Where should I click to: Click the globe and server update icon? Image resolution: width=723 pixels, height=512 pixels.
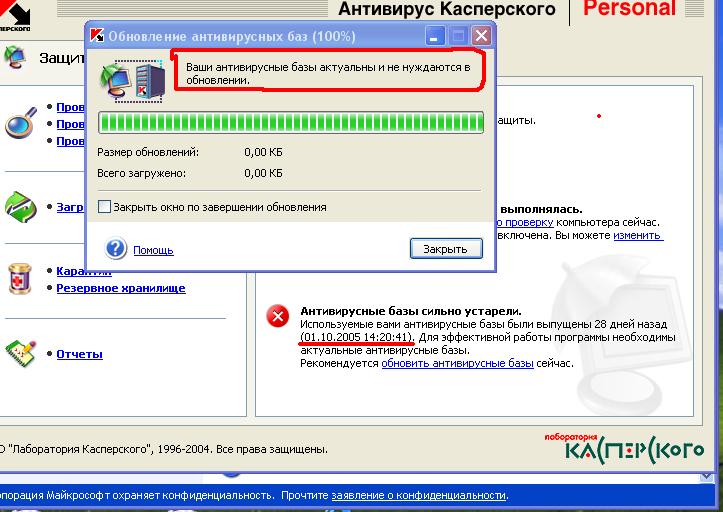132,80
